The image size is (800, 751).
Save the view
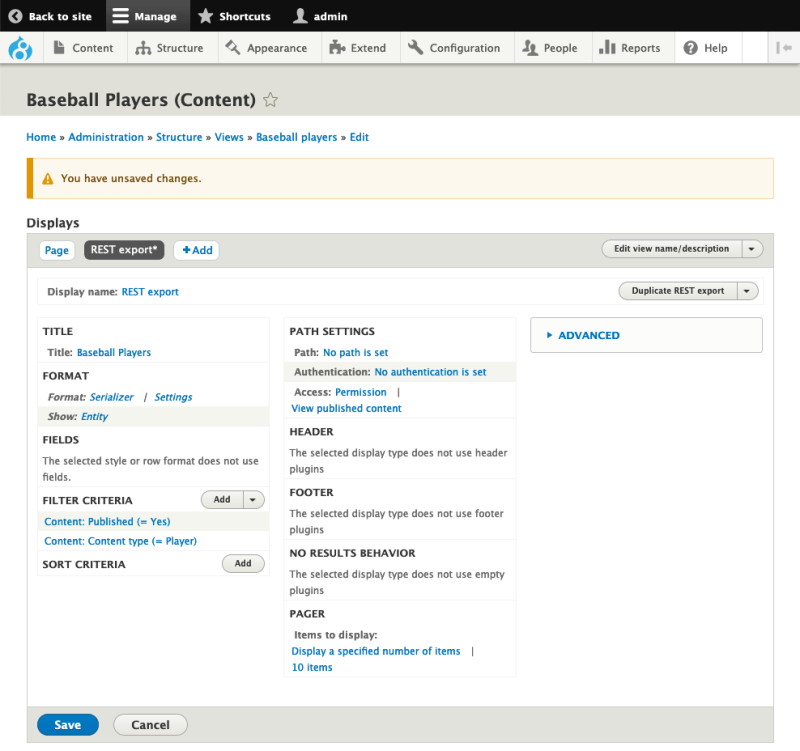(x=68, y=725)
